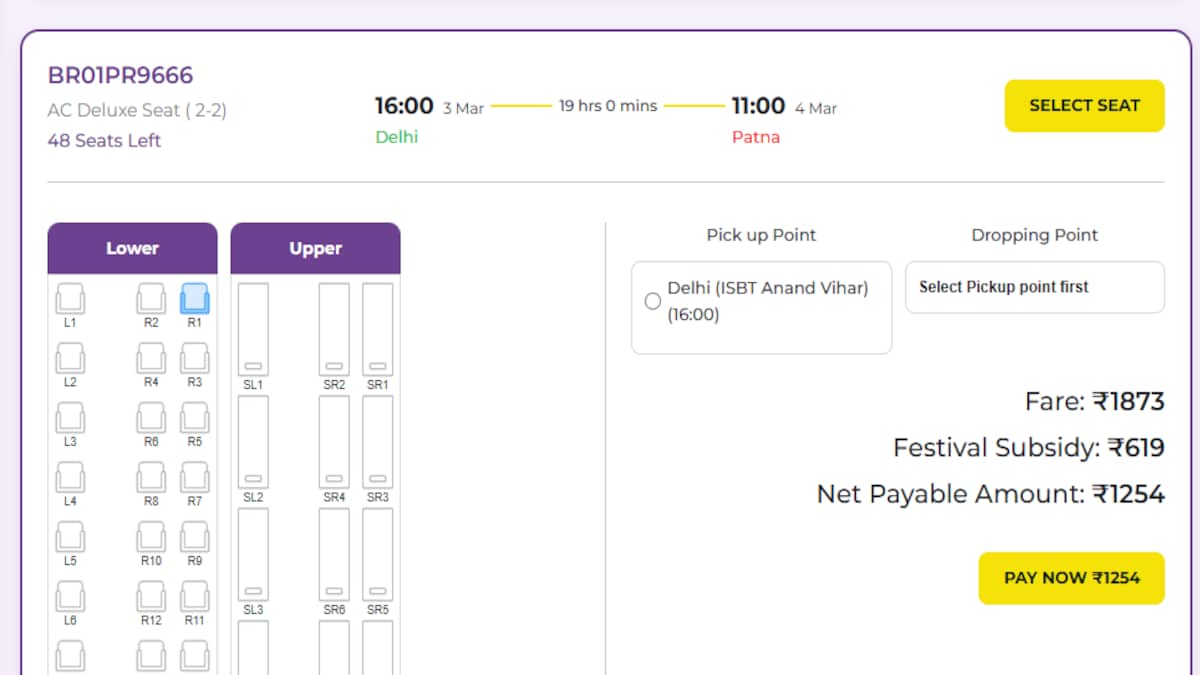Select upper sleeper berth SR3
The height and width of the screenshot is (675, 1200).
(x=377, y=442)
